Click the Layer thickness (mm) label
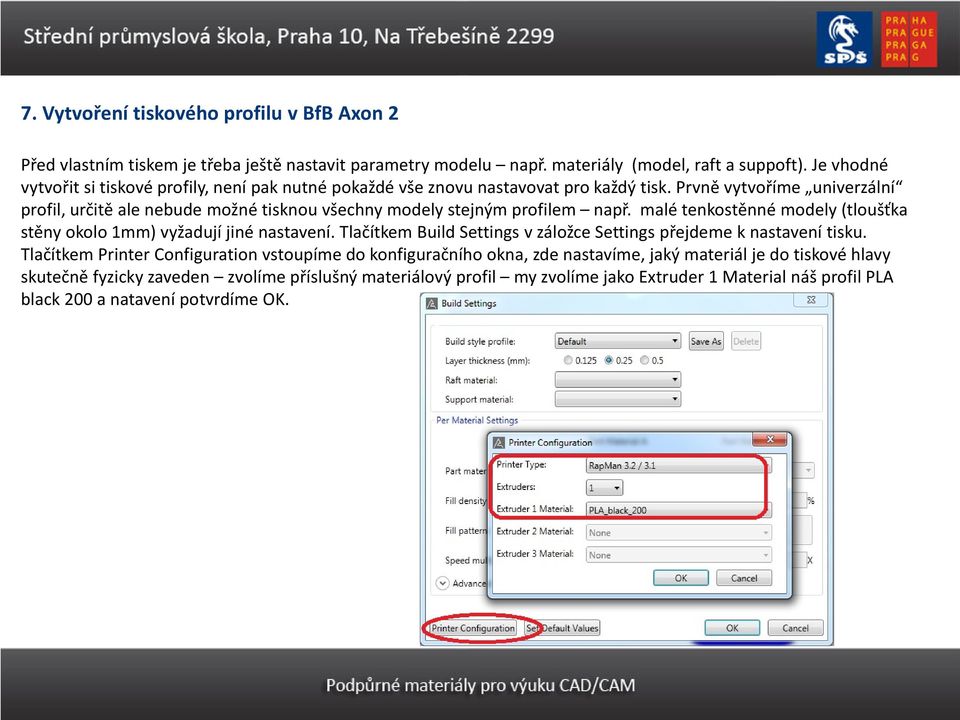Image resolution: width=960 pixels, height=720 pixels. pos(487,361)
